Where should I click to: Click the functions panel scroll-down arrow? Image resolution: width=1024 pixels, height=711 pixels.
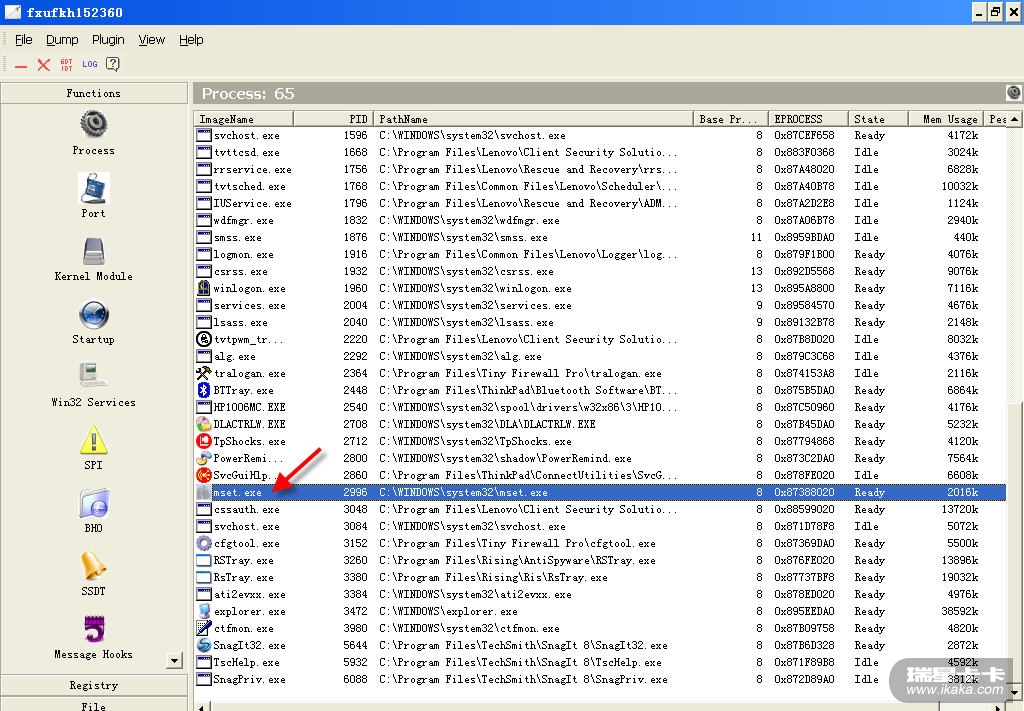(x=174, y=661)
